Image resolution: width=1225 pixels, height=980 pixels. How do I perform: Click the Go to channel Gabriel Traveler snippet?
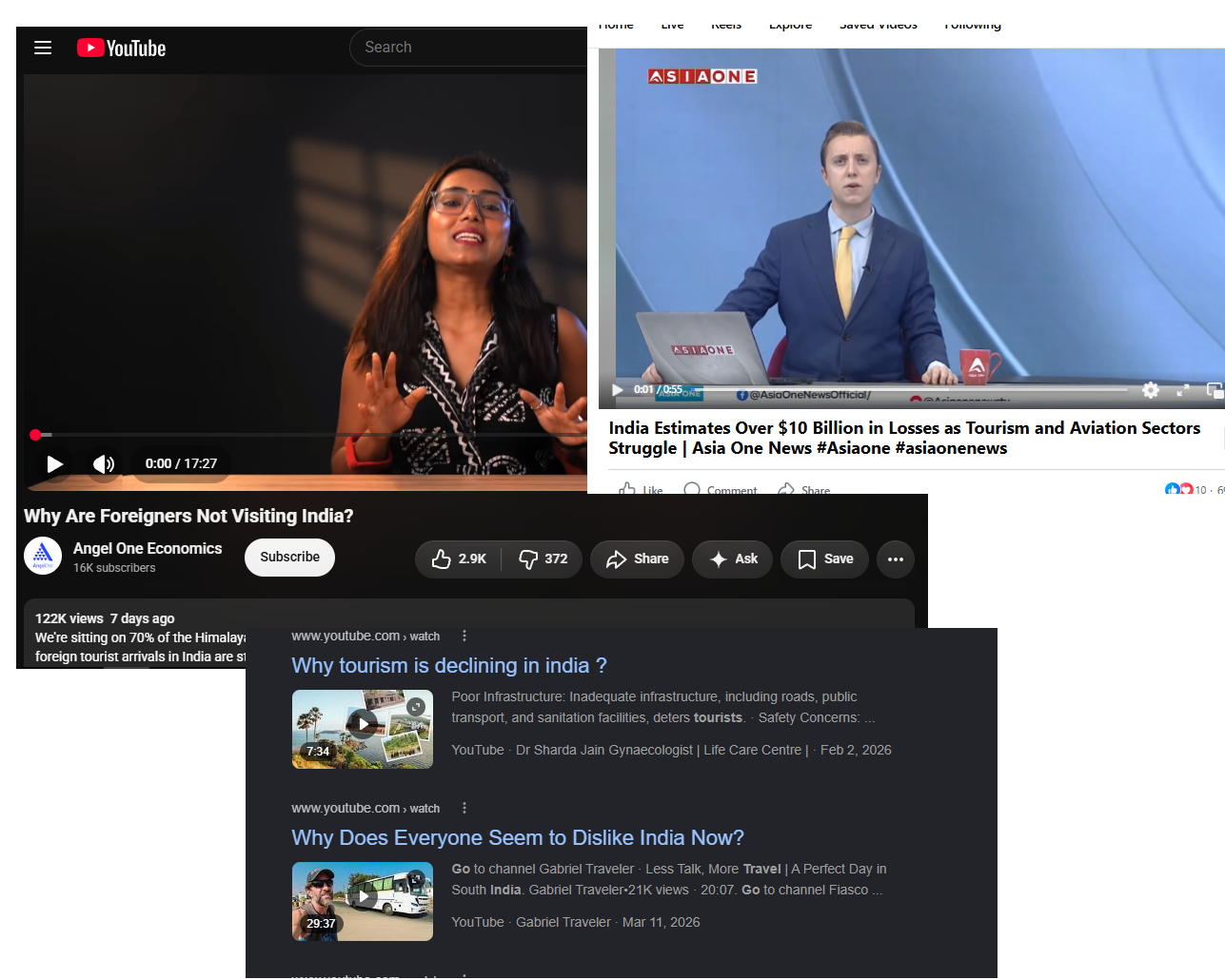pyautogui.click(x=668, y=879)
